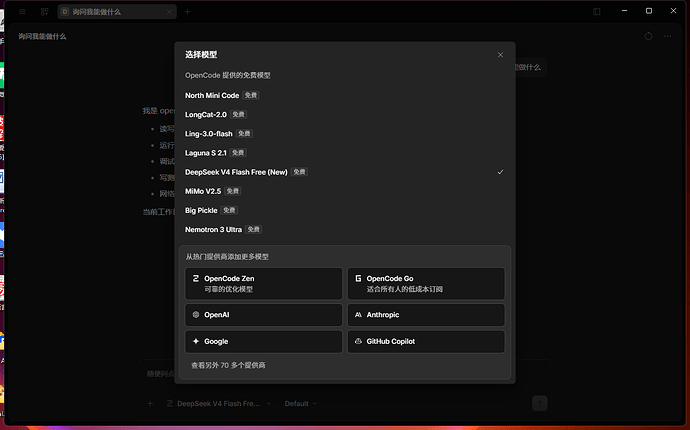Choose LongCat-2.0 from the model list
The width and height of the screenshot is (690, 430).
pos(345,114)
